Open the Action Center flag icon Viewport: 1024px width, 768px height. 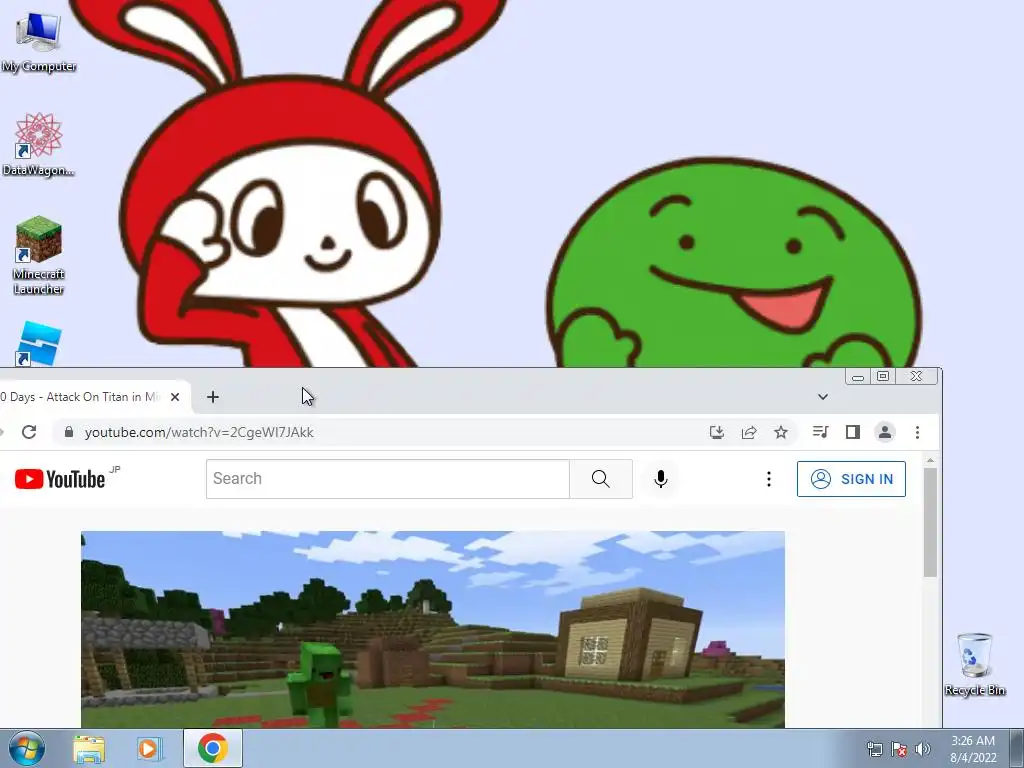[899, 749]
